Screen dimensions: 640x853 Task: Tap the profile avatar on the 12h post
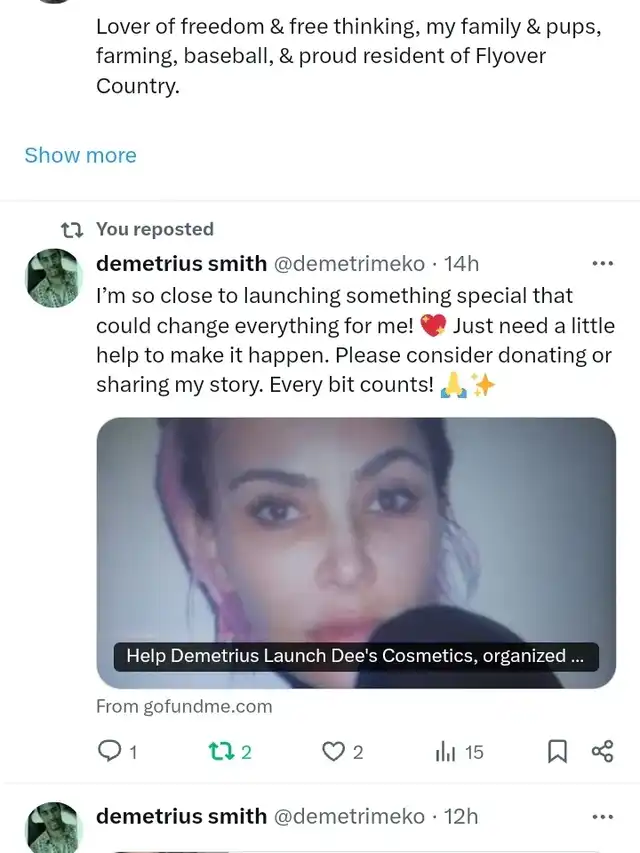[x=53, y=827]
